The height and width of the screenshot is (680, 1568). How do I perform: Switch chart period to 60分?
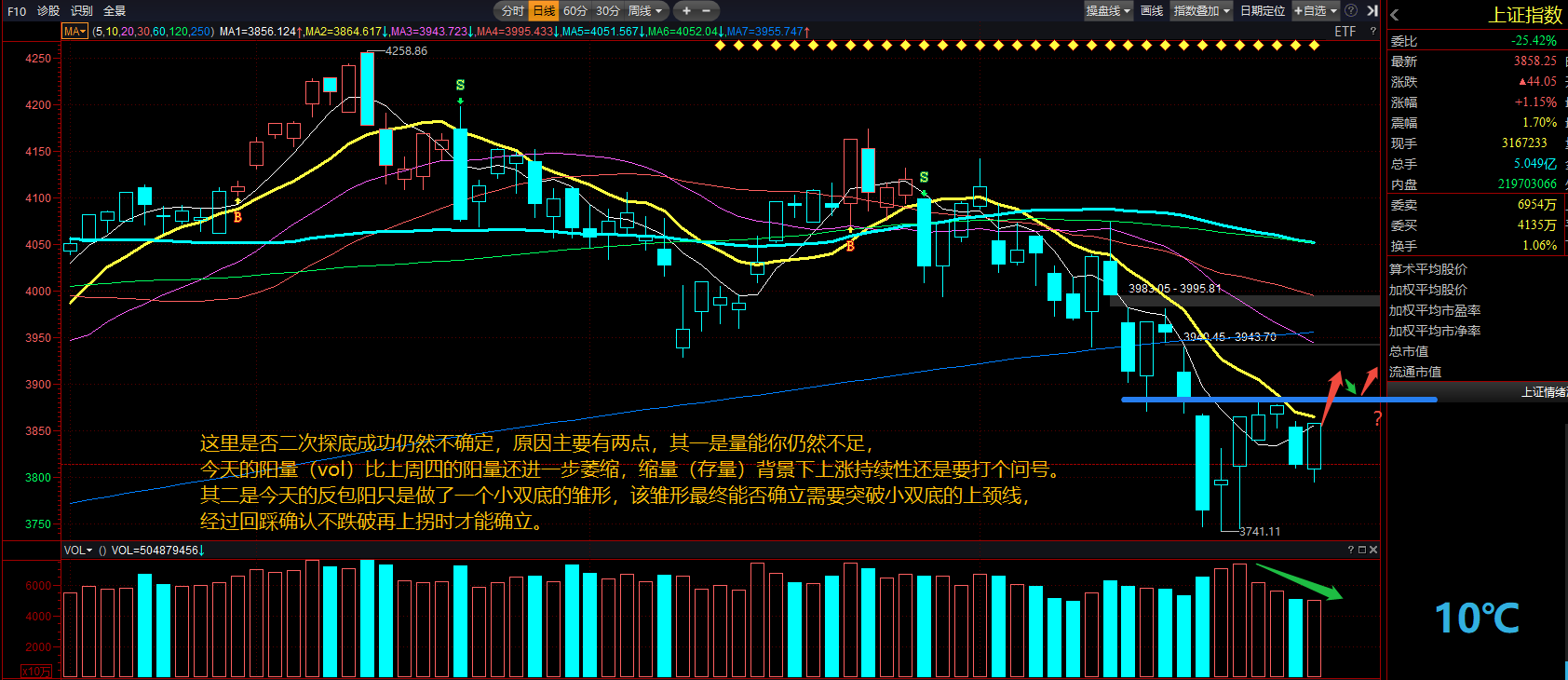click(x=575, y=11)
